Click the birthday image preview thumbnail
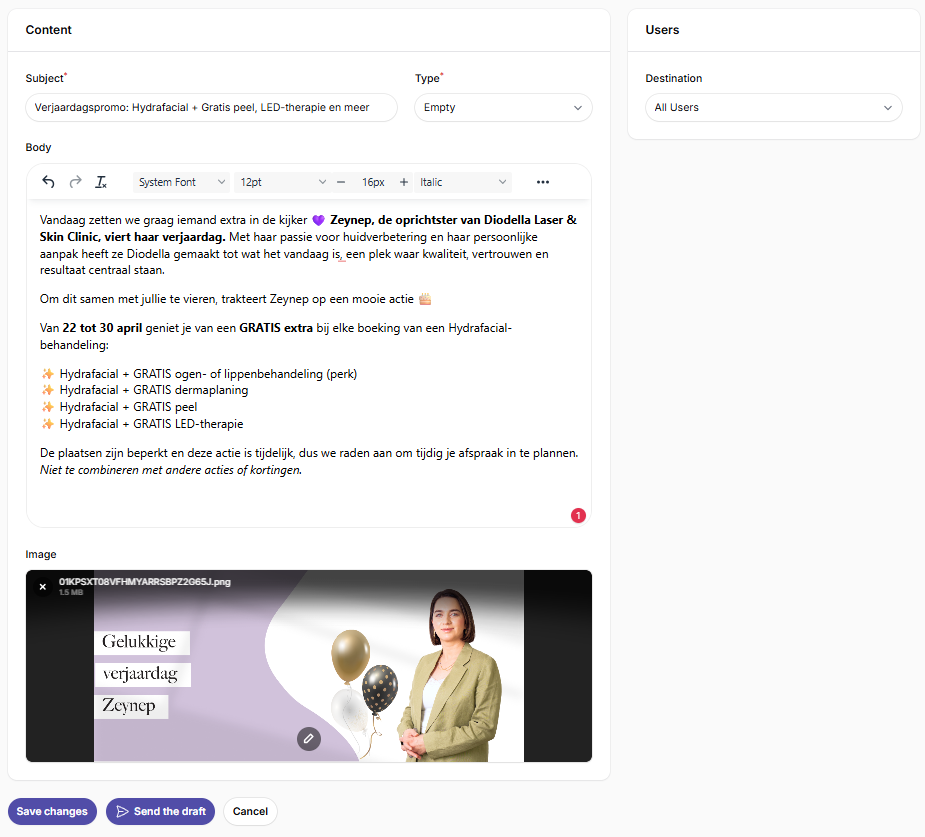 click(x=309, y=666)
